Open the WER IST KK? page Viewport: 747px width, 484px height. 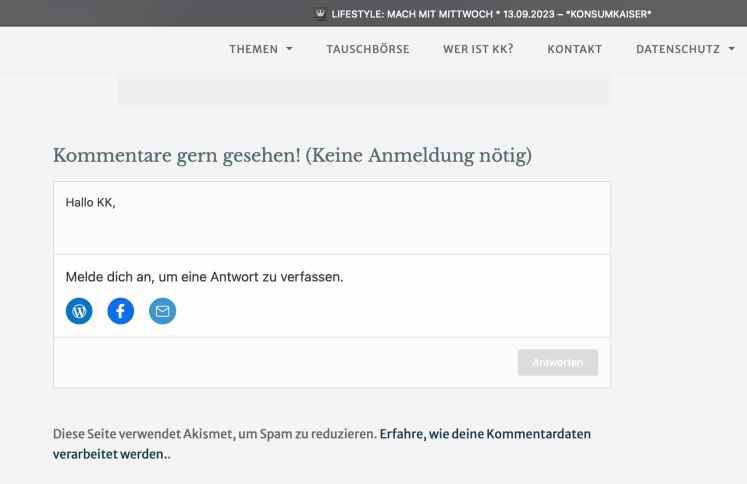pos(478,49)
